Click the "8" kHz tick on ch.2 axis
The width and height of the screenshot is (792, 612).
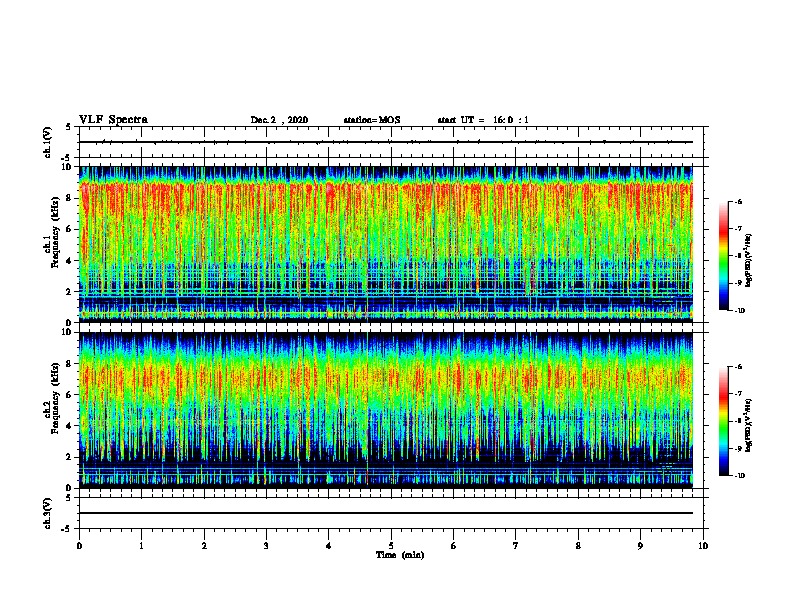pyautogui.click(x=70, y=364)
